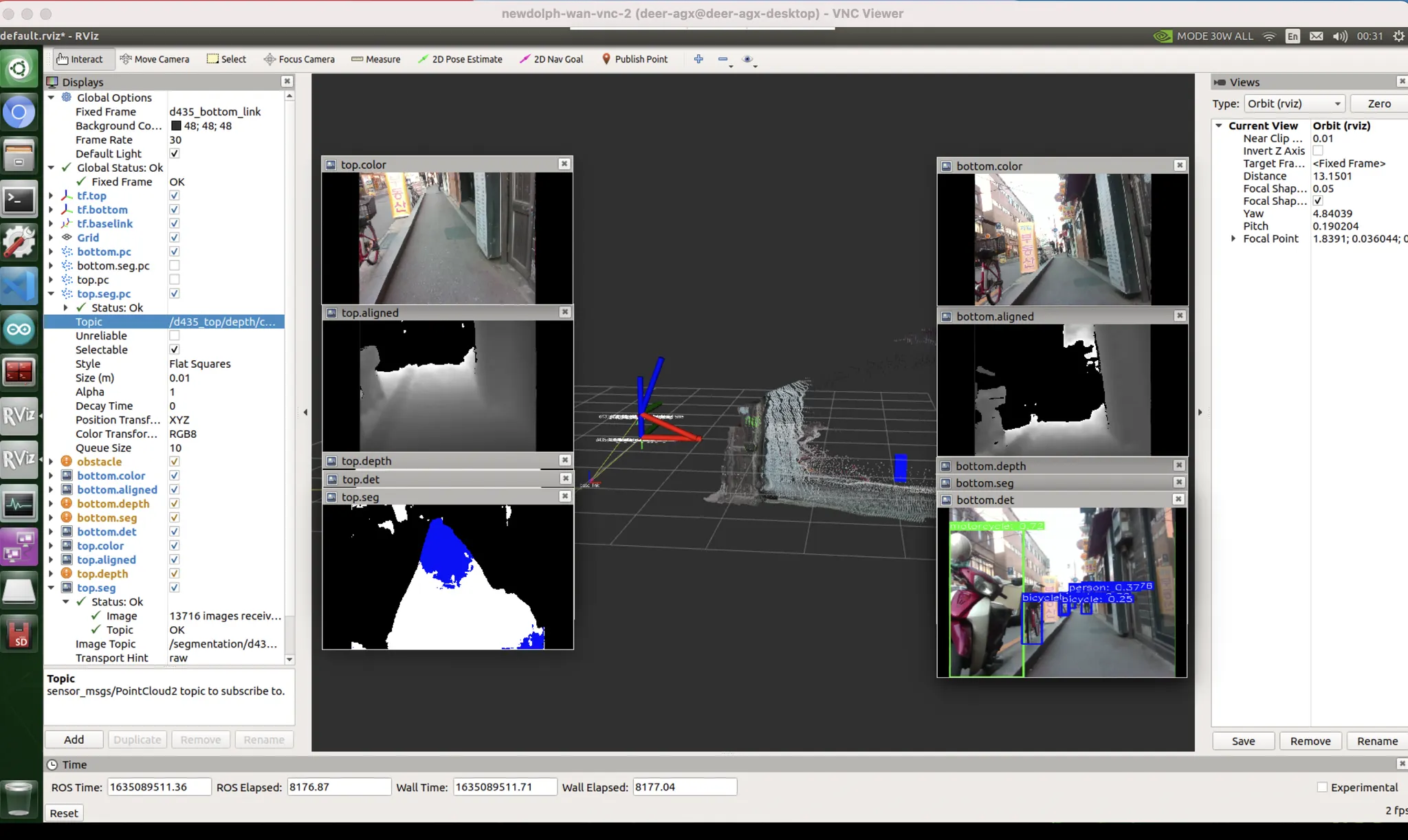Screen dimensions: 1408x840
Task: Toggle the Experimental checkbox
Action: pos(1322,788)
